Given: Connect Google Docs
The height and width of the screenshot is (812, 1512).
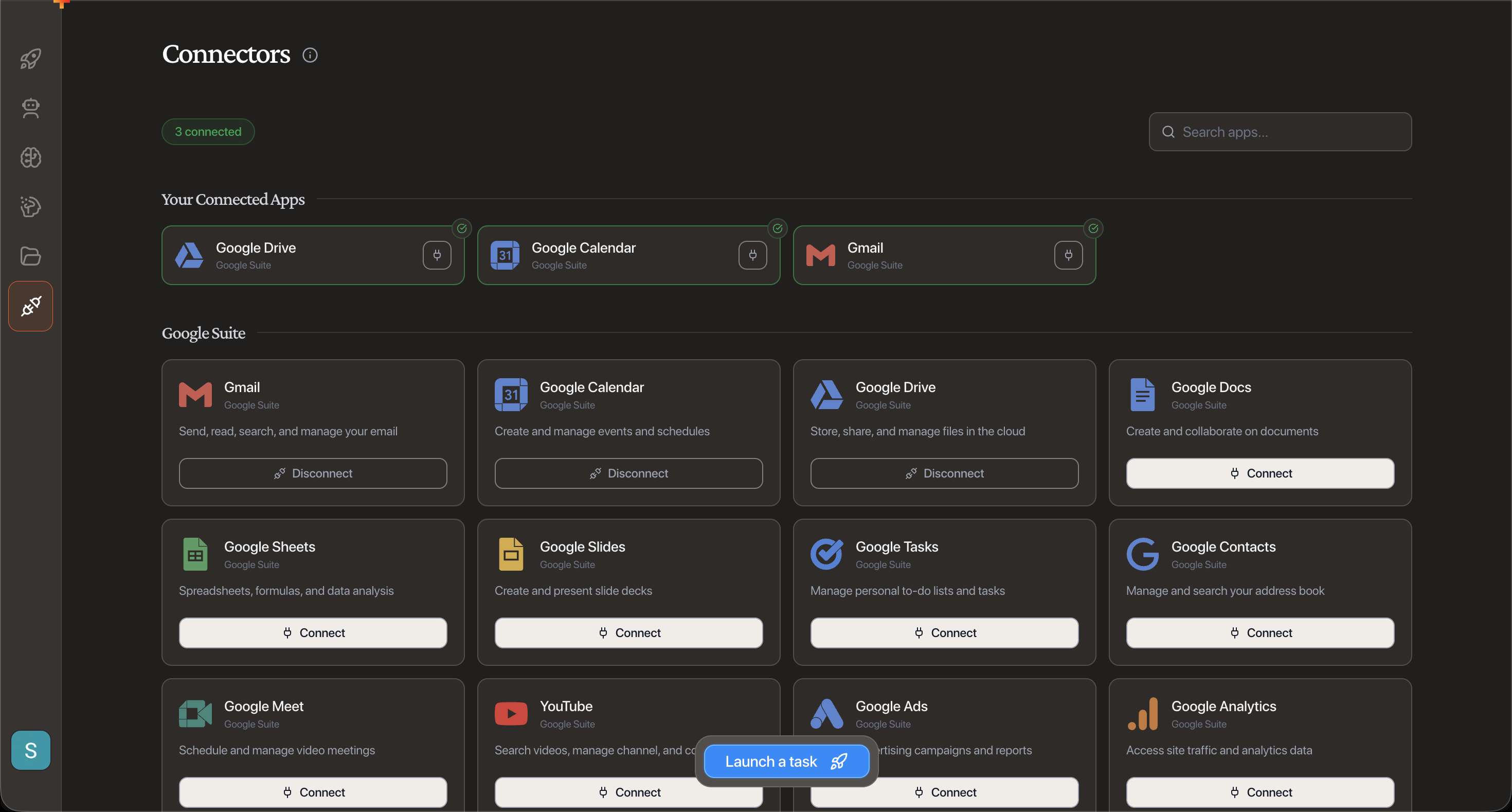Looking at the screenshot, I should pos(1260,473).
